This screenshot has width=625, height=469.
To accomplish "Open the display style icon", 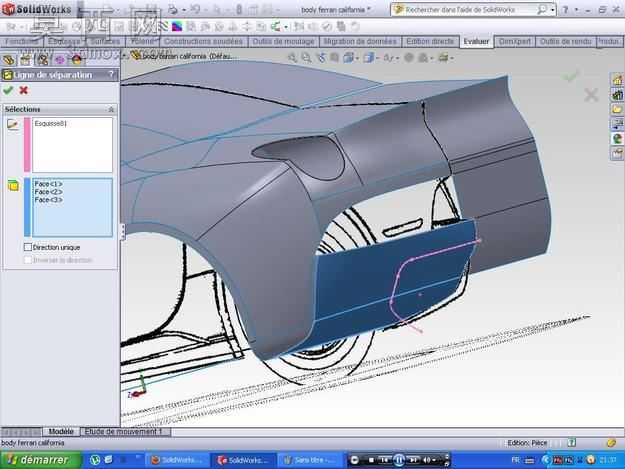I will [368, 58].
